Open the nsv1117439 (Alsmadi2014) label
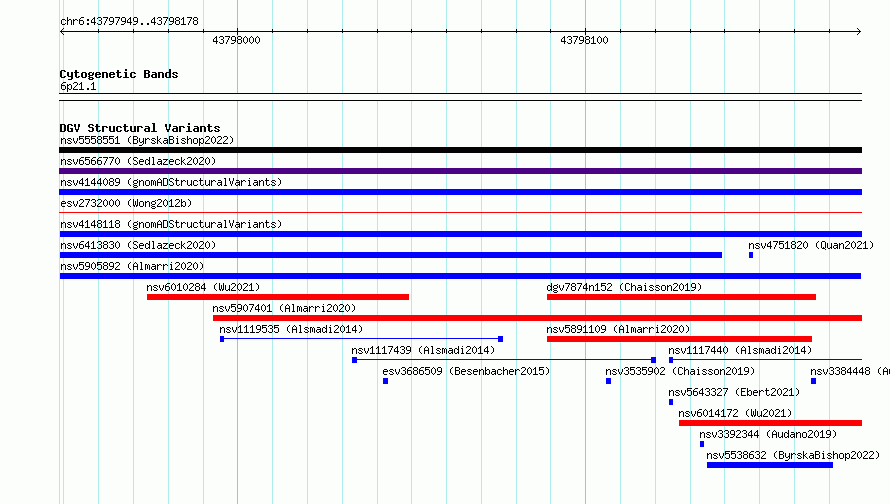Image resolution: width=890 pixels, height=504 pixels. 423,350
